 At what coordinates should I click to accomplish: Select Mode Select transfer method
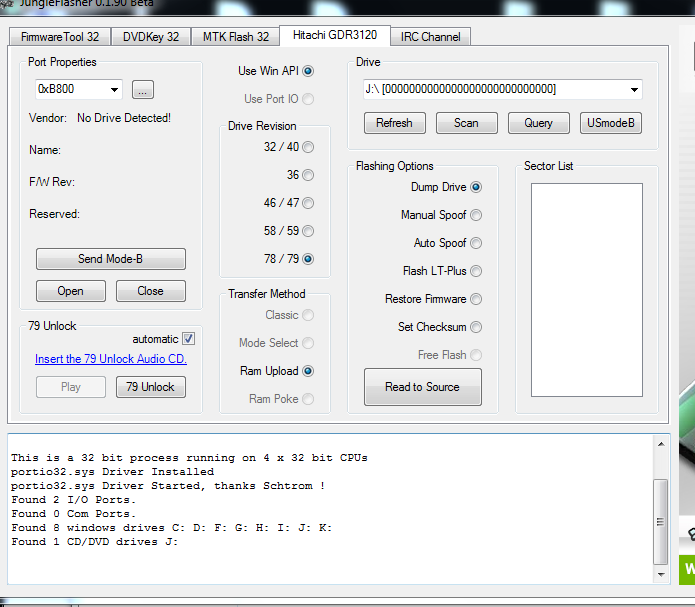coord(308,343)
